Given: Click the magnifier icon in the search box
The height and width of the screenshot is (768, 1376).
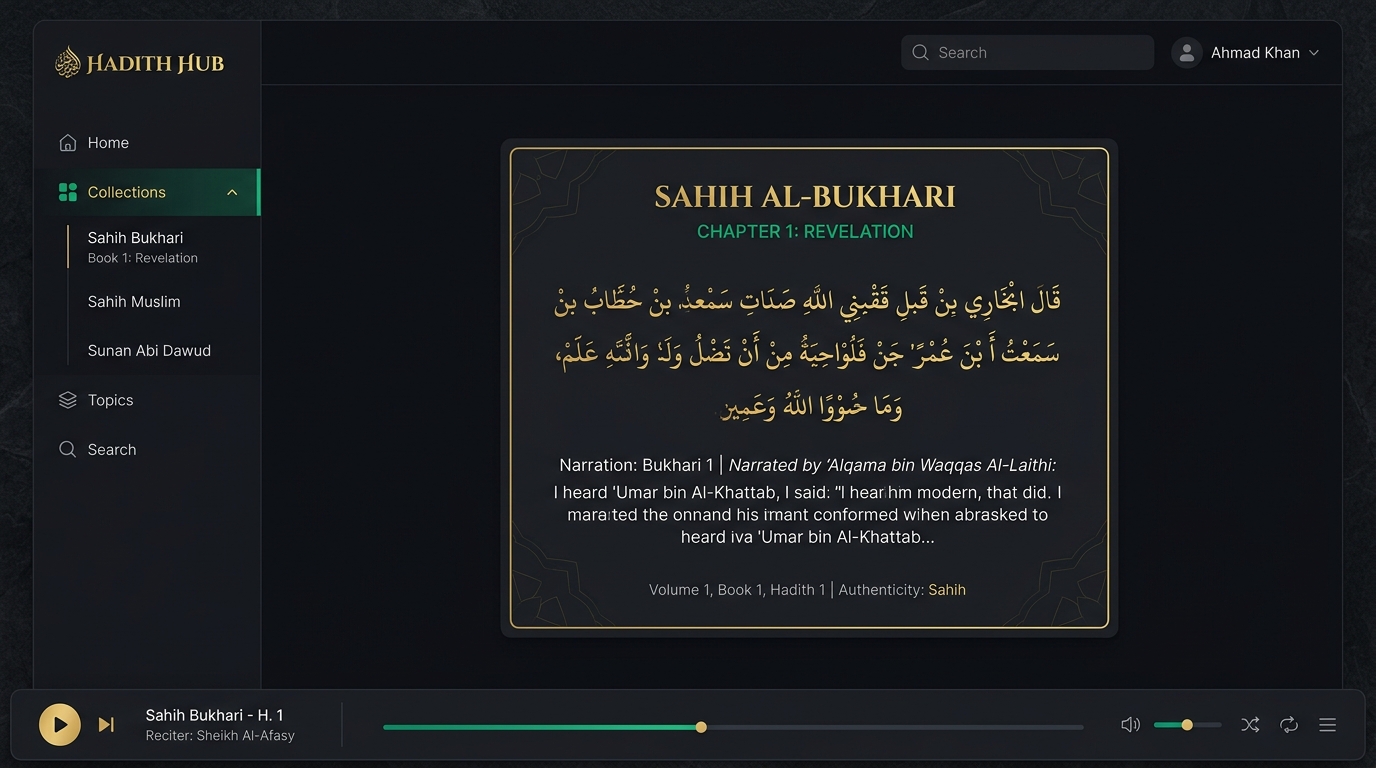Looking at the screenshot, I should coord(921,53).
